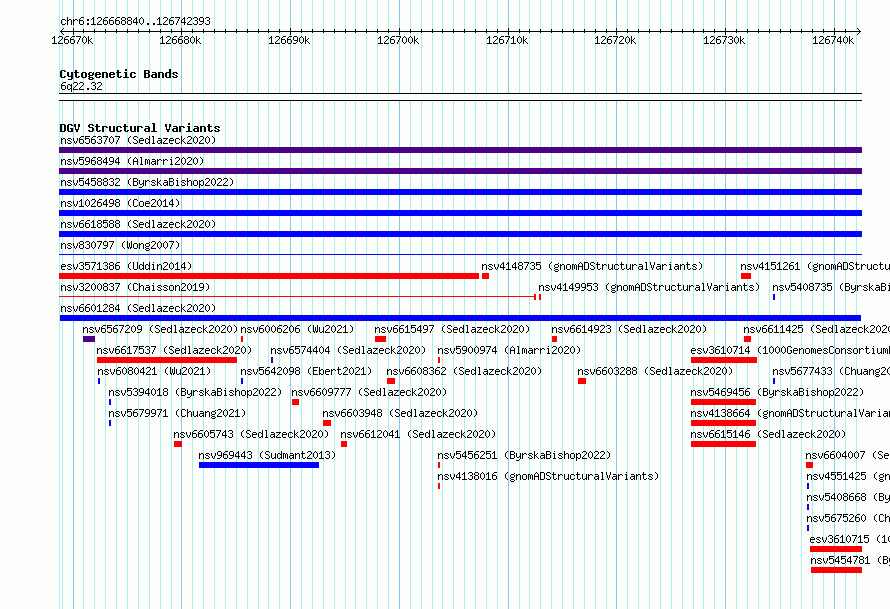The width and height of the screenshot is (890, 609).
Task: Select the nsv6006206 (Wu2021) label
Action: tap(297, 329)
